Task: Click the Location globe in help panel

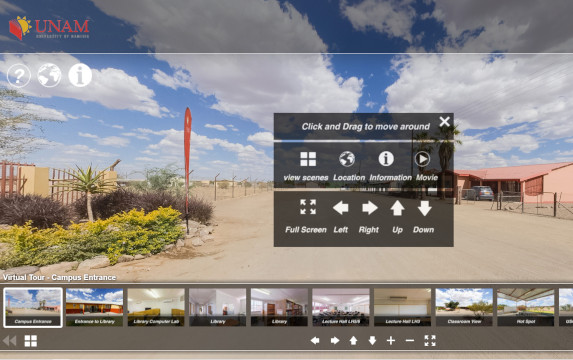Action: coord(347,159)
